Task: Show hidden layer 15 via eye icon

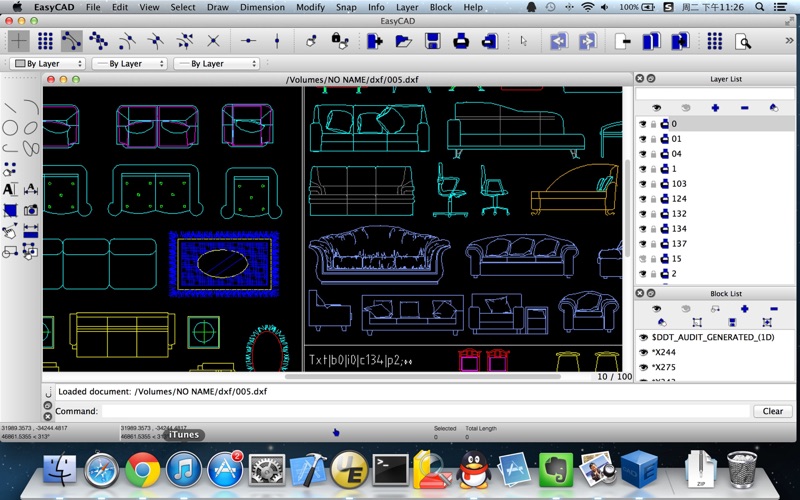Action: pos(643,259)
